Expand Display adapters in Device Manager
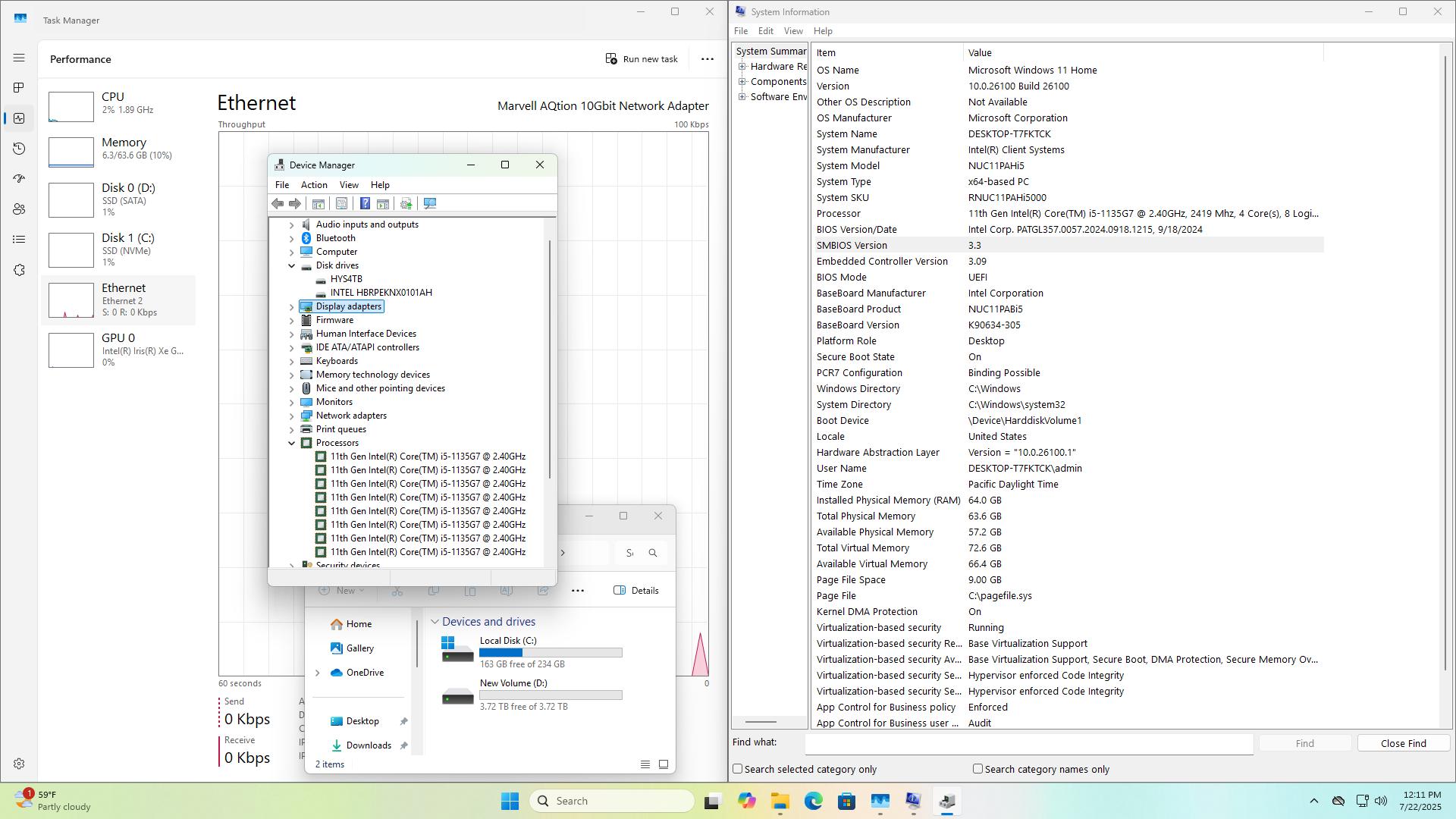The height and width of the screenshot is (819, 1456). pos(291,306)
